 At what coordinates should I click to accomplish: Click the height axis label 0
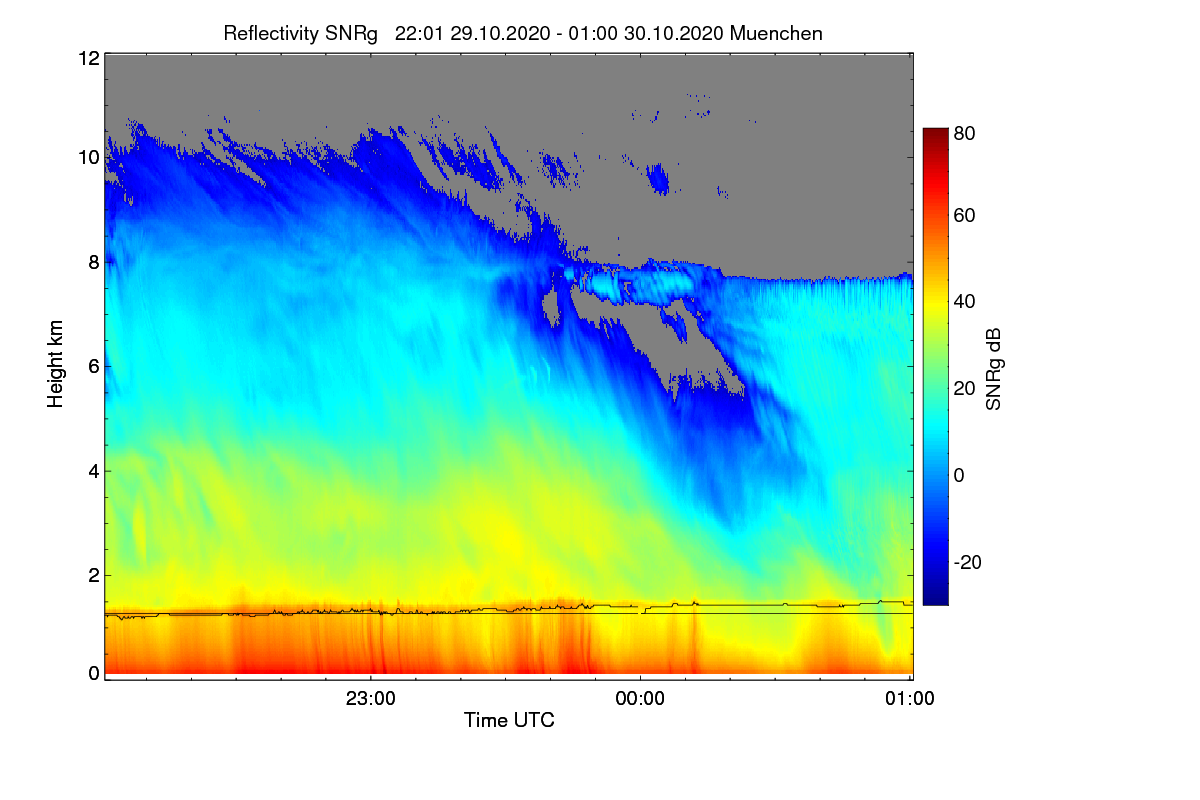point(93,673)
